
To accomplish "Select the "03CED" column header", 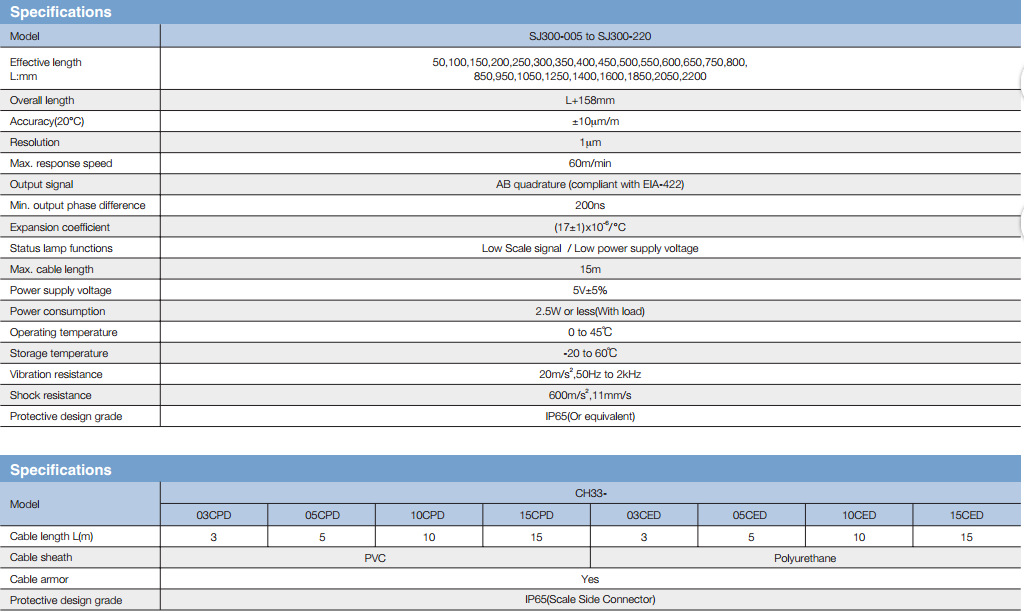I will coord(643,515).
